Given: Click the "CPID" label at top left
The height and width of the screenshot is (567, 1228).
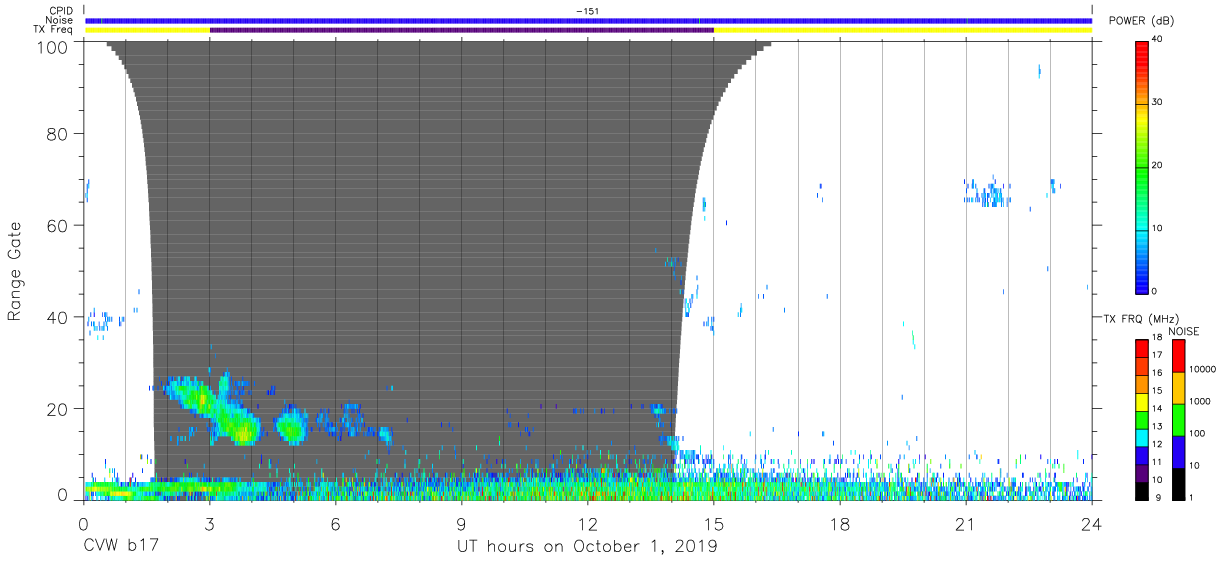Looking at the screenshot, I should [62, 11].
